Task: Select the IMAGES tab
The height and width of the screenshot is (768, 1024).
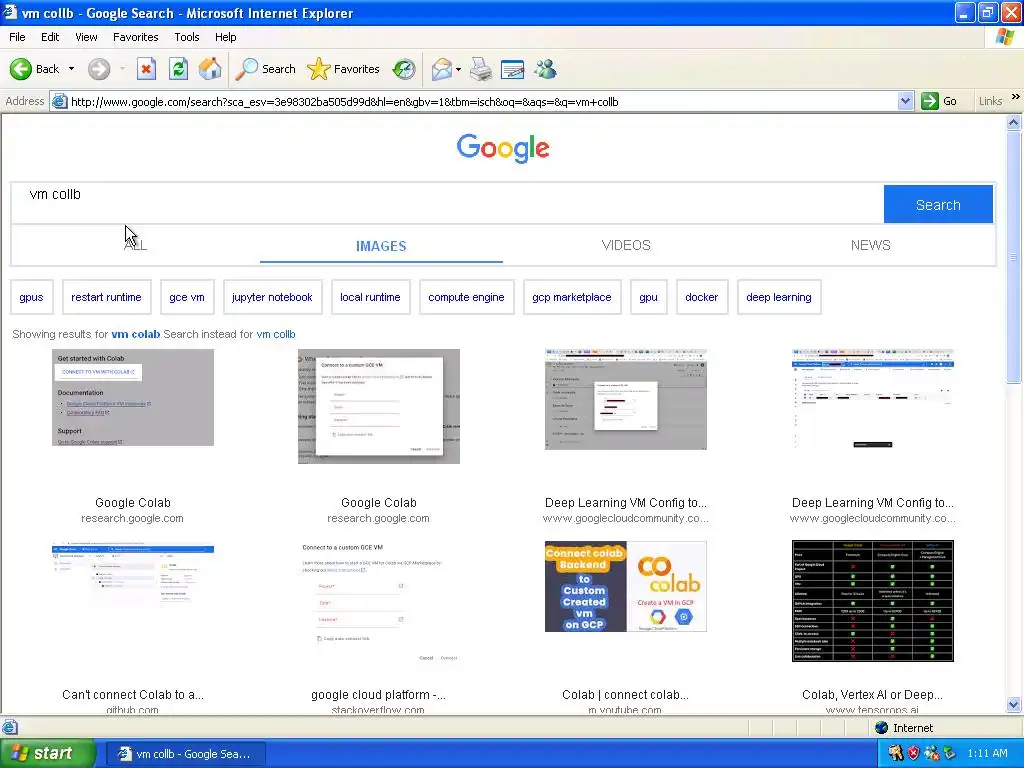Action: 381,246
